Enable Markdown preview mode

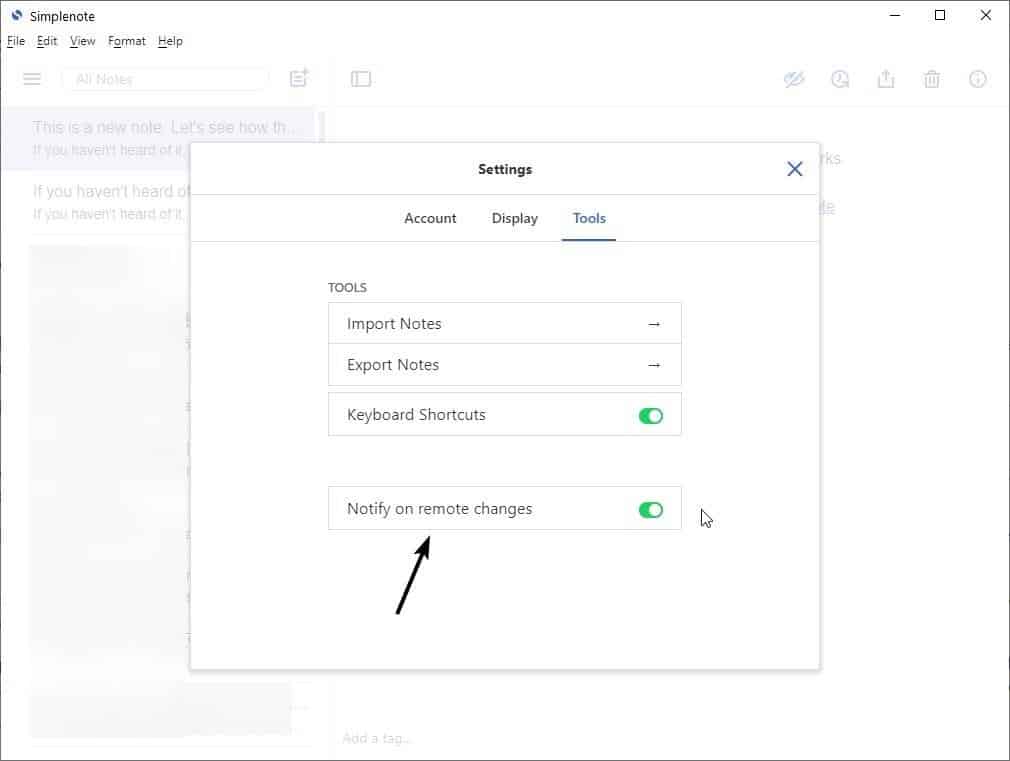[x=794, y=79]
